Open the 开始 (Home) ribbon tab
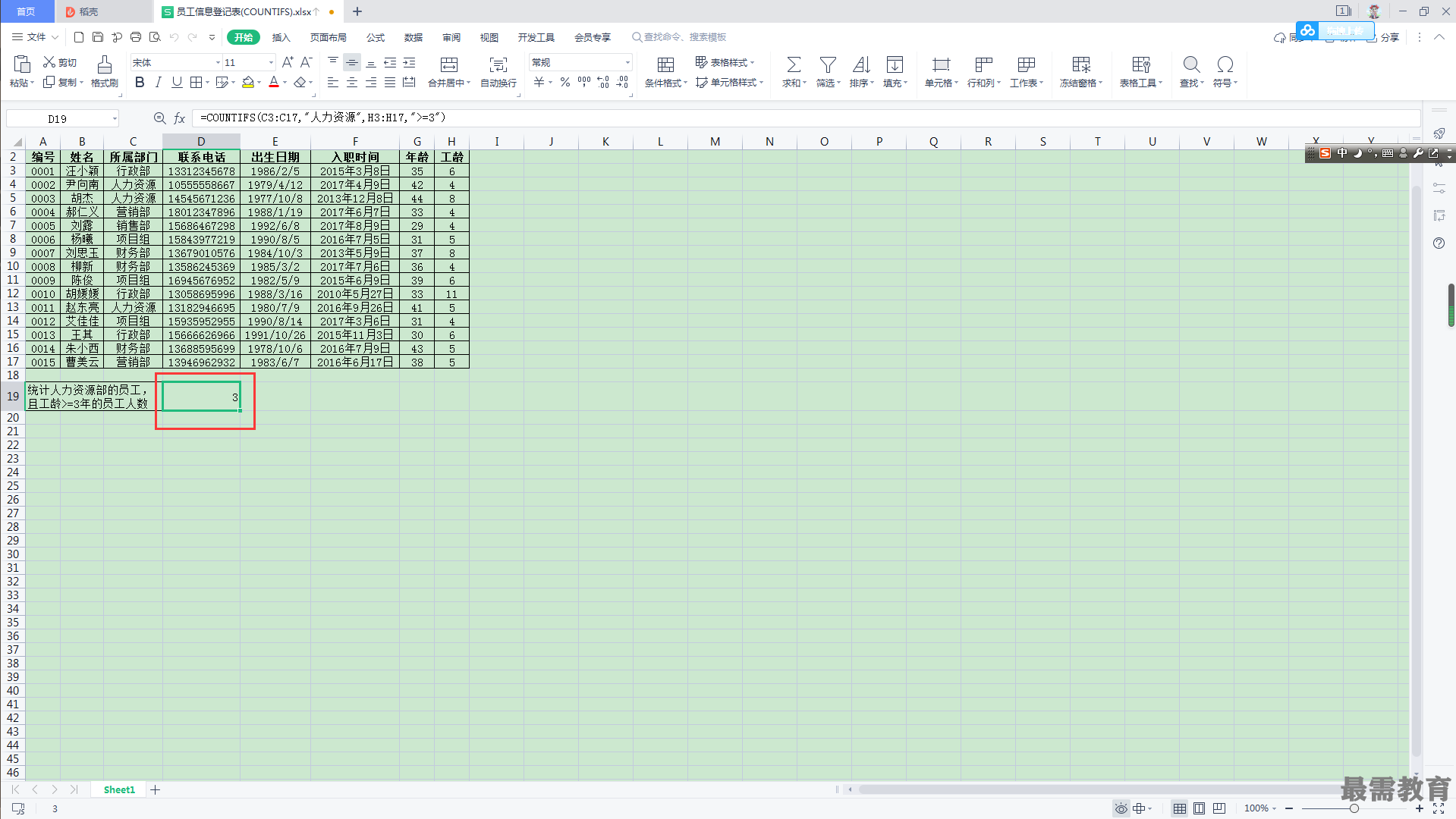The image size is (1456, 819). click(x=244, y=37)
